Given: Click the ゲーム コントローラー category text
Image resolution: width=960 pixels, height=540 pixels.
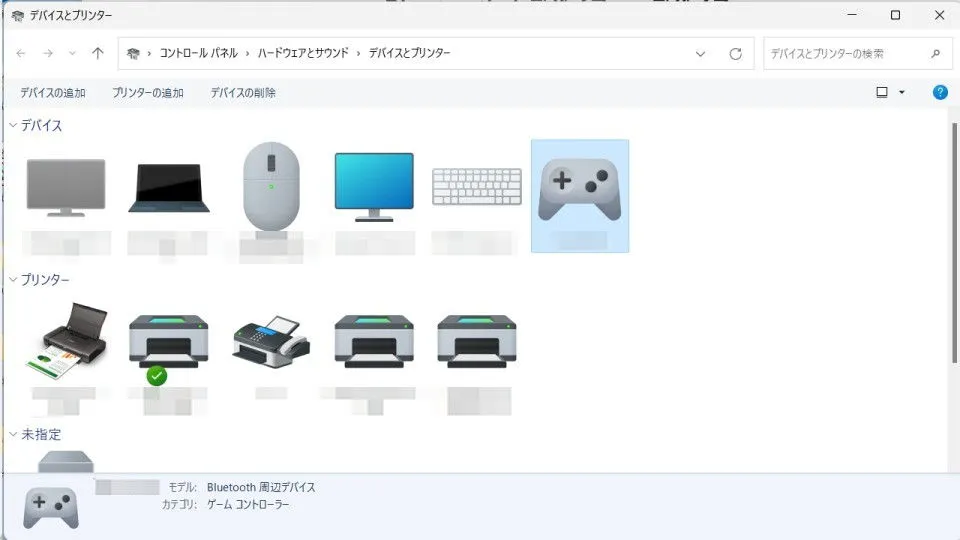Looking at the screenshot, I should coord(248,504).
